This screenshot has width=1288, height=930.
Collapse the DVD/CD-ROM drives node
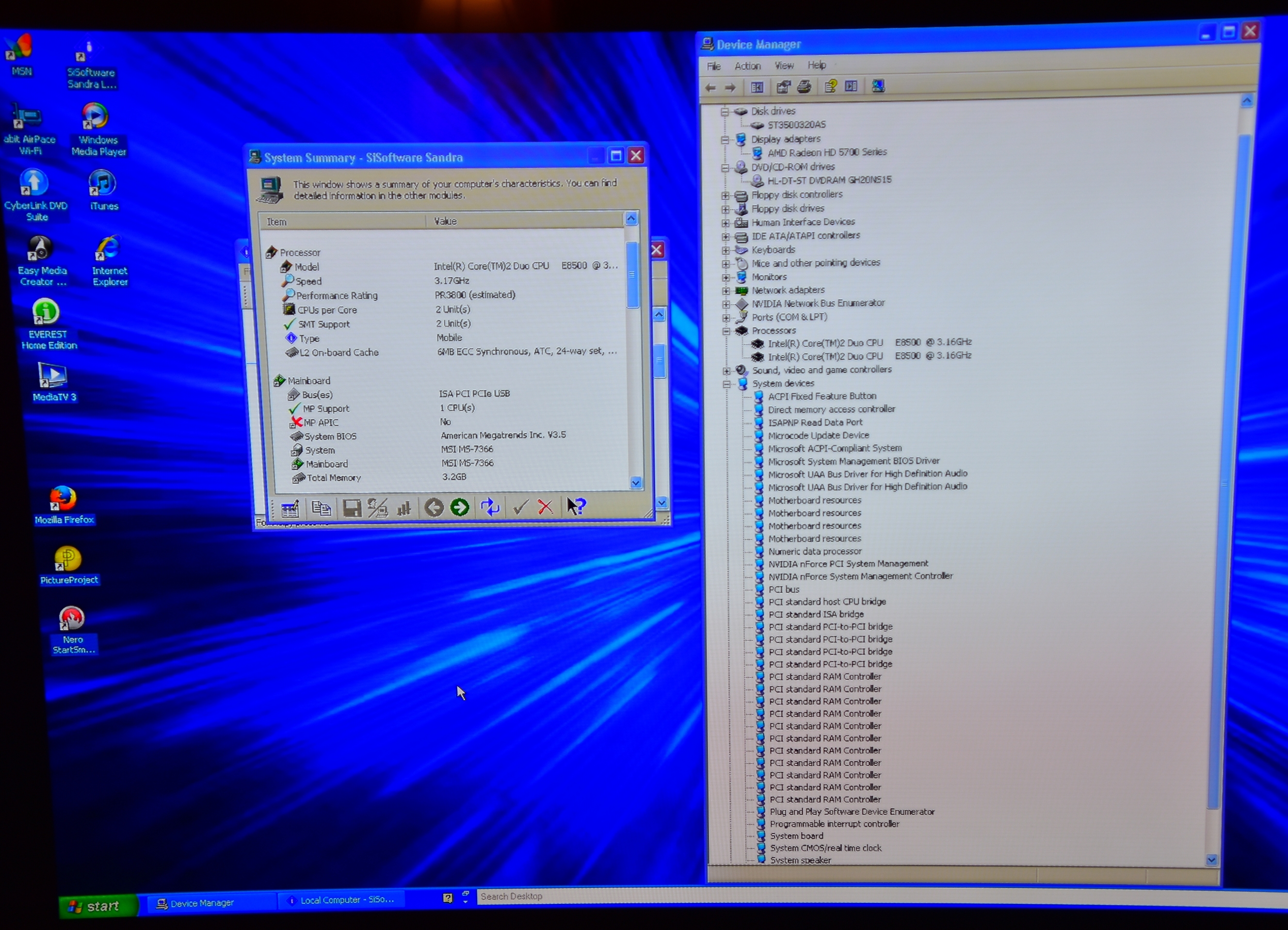(724, 167)
